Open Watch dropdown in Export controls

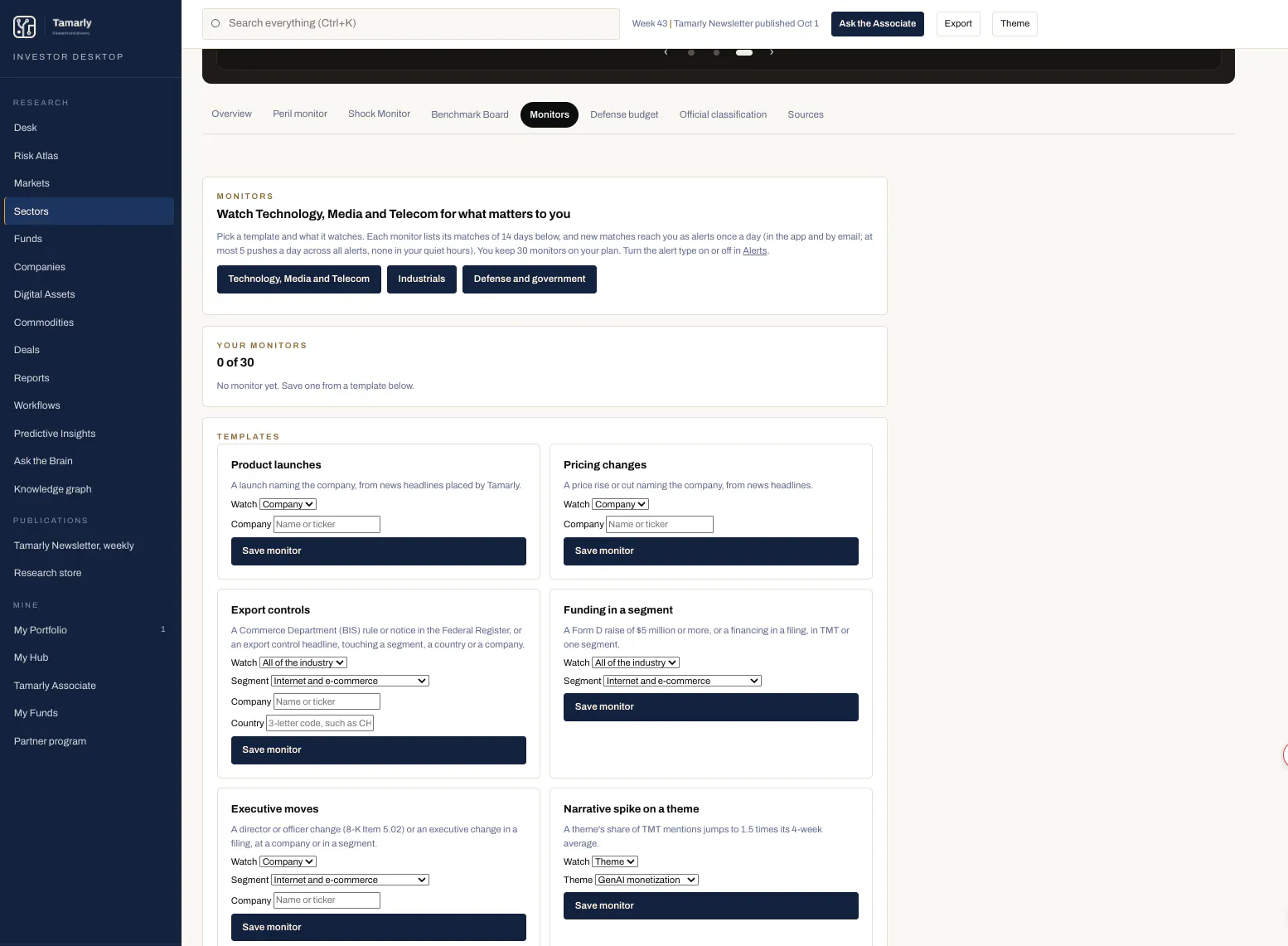303,662
